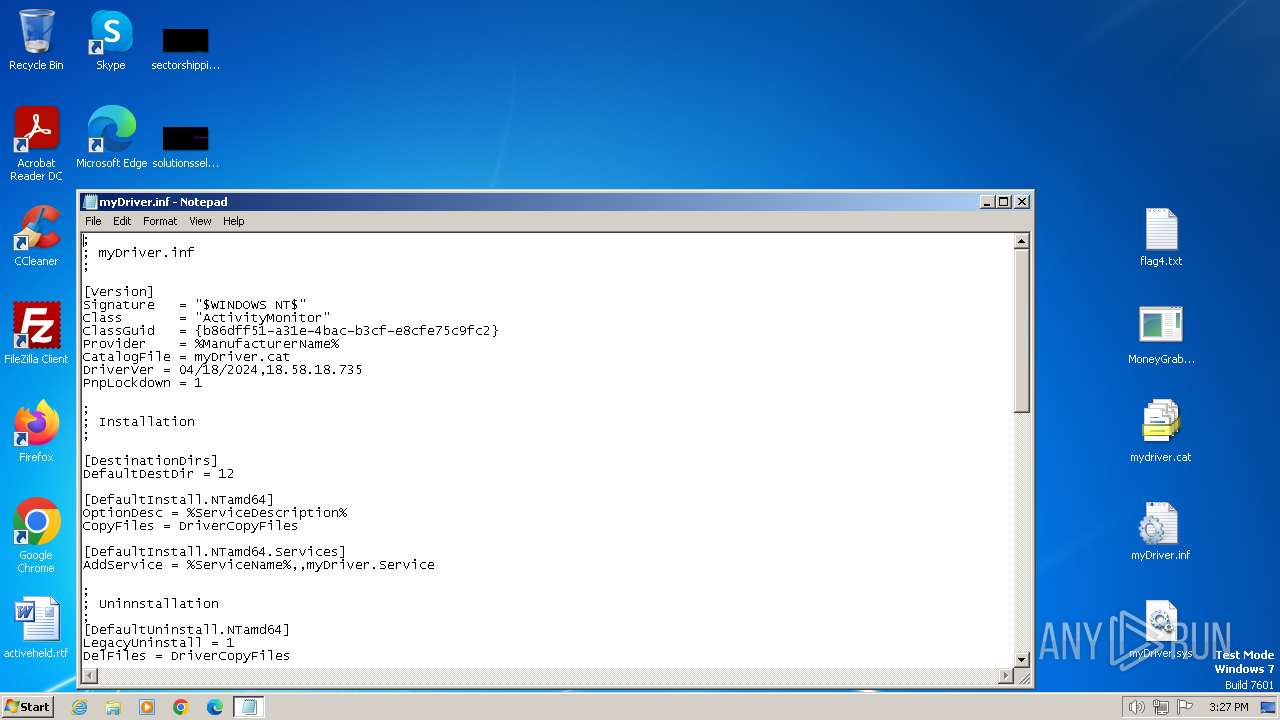Viewport: 1280px width, 720px height.
Task: Click the 3:27 PM taskbar clock
Action: coord(1229,707)
